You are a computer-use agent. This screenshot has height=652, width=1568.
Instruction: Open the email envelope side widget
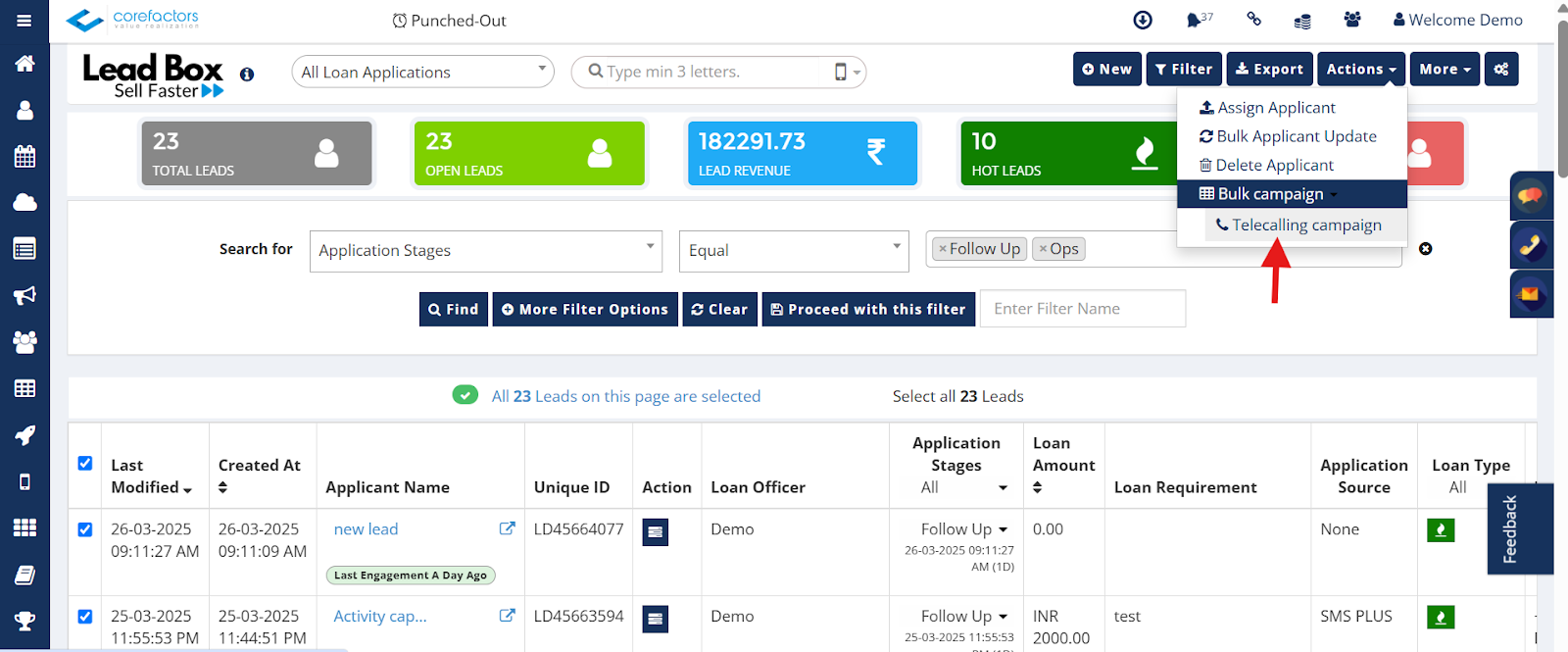pos(1530,294)
